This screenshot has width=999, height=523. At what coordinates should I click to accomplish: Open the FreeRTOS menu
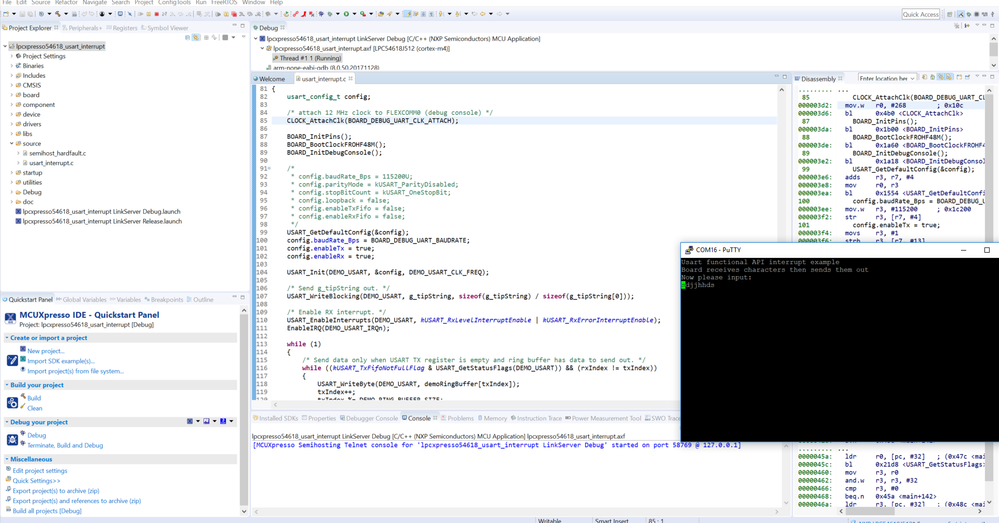(224, 3)
